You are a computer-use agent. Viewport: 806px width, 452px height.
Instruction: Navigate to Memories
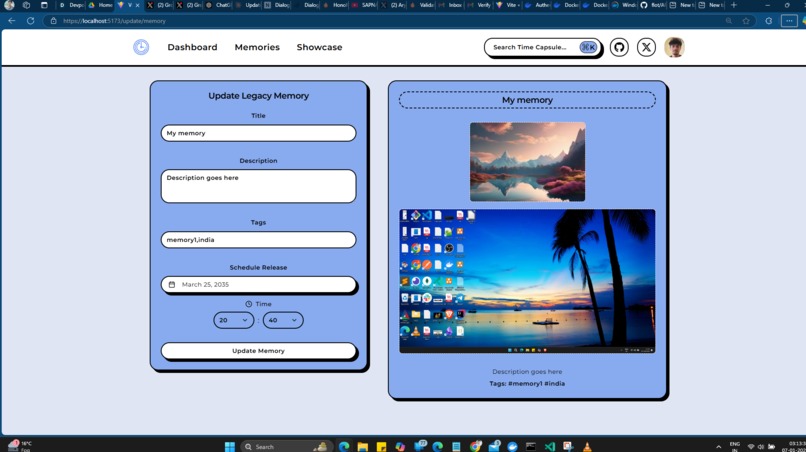pyautogui.click(x=257, y=47)
